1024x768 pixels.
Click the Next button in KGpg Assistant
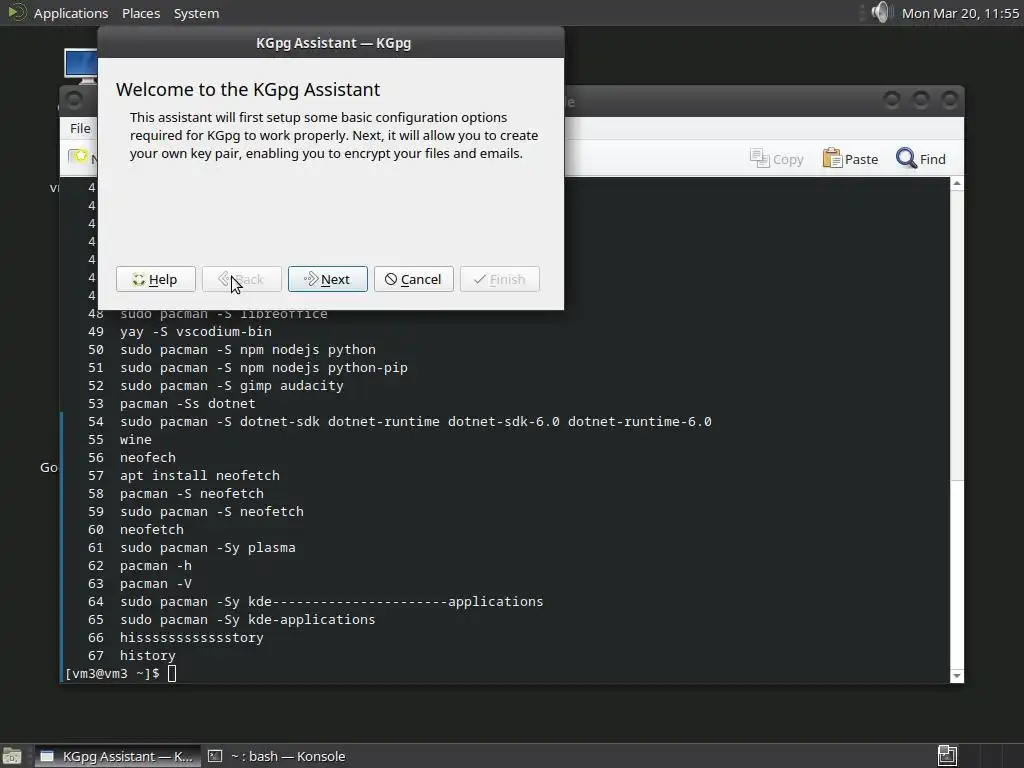[x=327, y=280]
